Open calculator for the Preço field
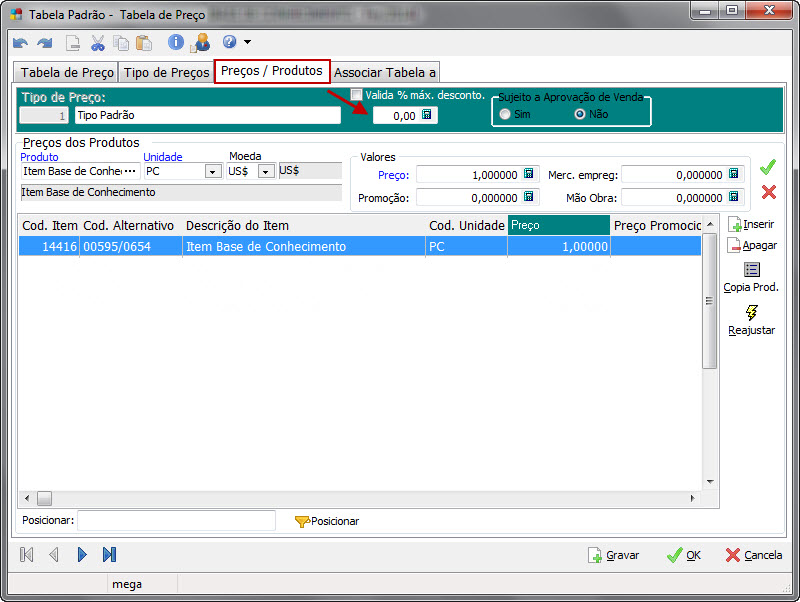 coord(529,174)
